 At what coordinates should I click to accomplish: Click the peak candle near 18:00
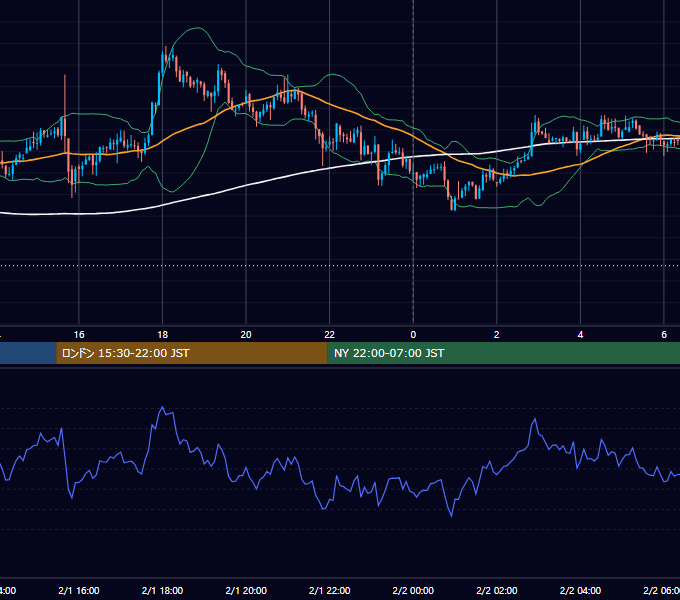(x=166, y=56)
